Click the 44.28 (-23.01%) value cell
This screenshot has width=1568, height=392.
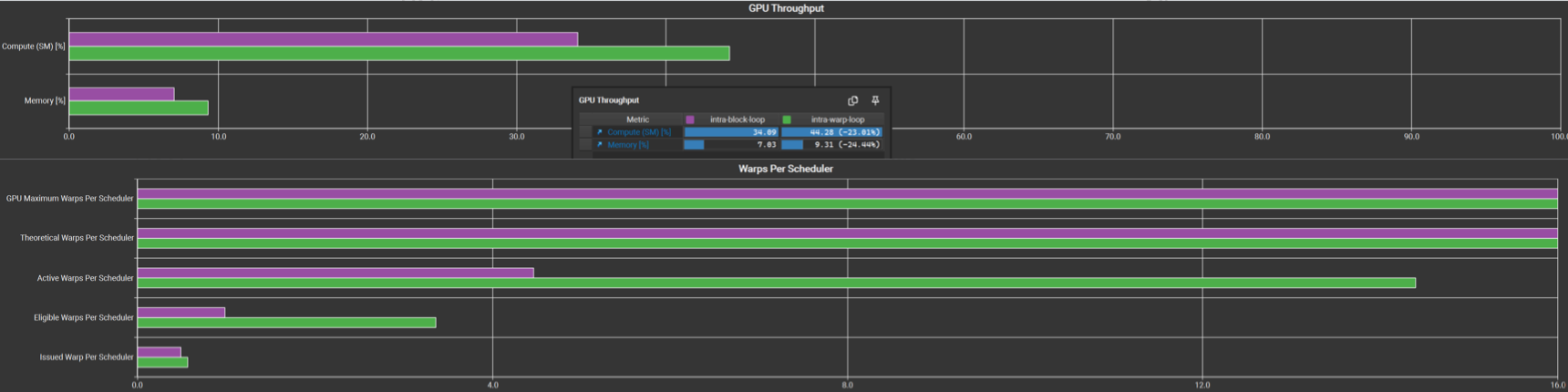click(x=831, y=132)
